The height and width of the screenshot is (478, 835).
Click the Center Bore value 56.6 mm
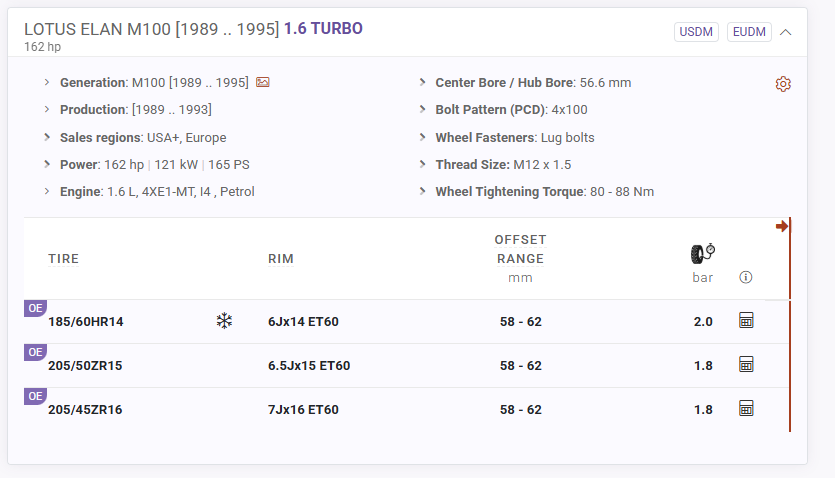click(x=605, y=83)
